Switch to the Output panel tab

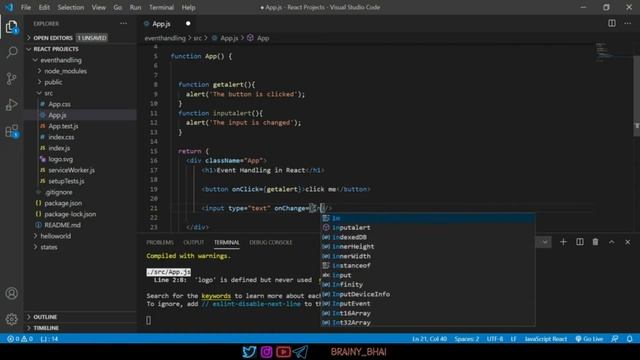pos(193,242)
